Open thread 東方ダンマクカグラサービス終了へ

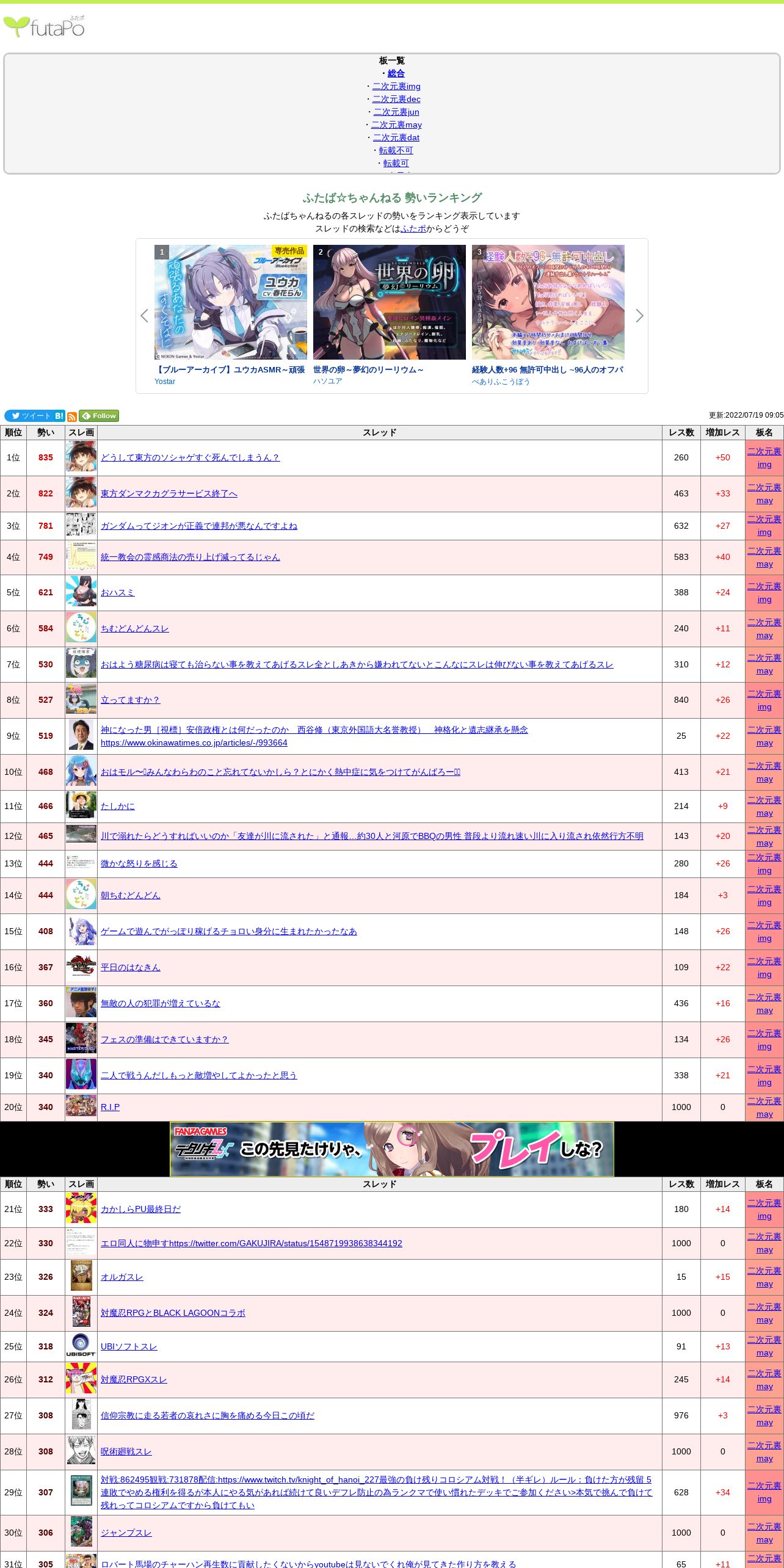coord(169,493)
